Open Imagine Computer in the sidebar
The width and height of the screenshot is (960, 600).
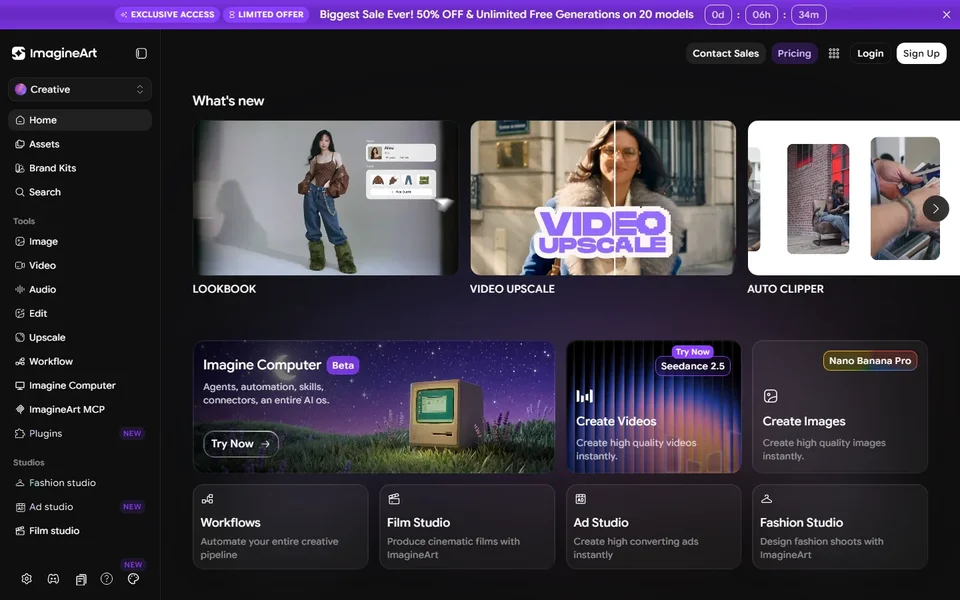pyautogui.click(x=80, y=385)
